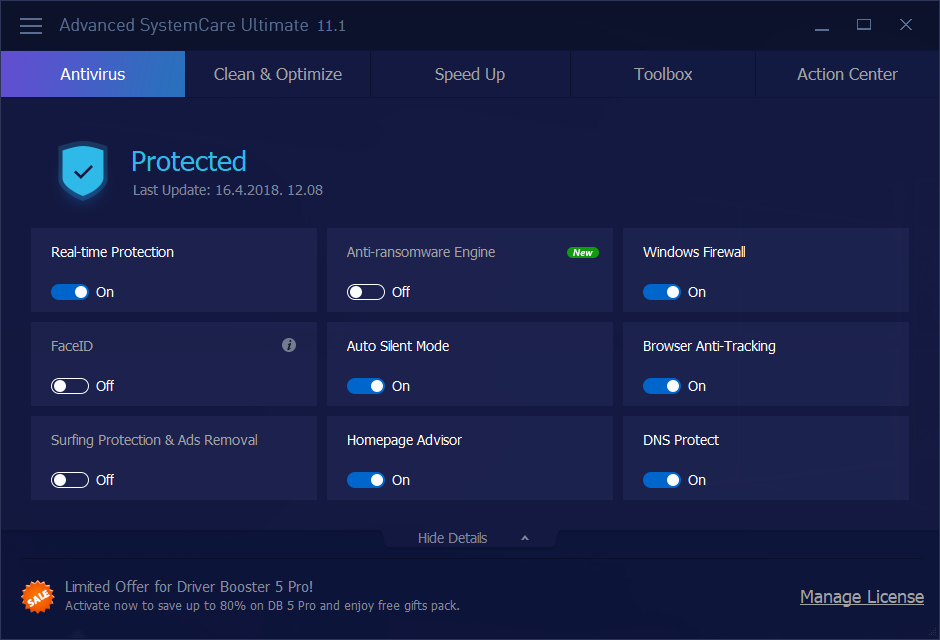Open the Action Center tab
Screen dimensions: 940x640
point(847,74)
